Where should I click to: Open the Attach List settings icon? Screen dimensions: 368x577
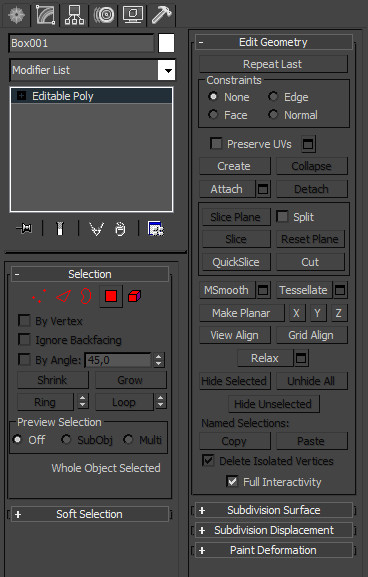(x=263, y=189)
